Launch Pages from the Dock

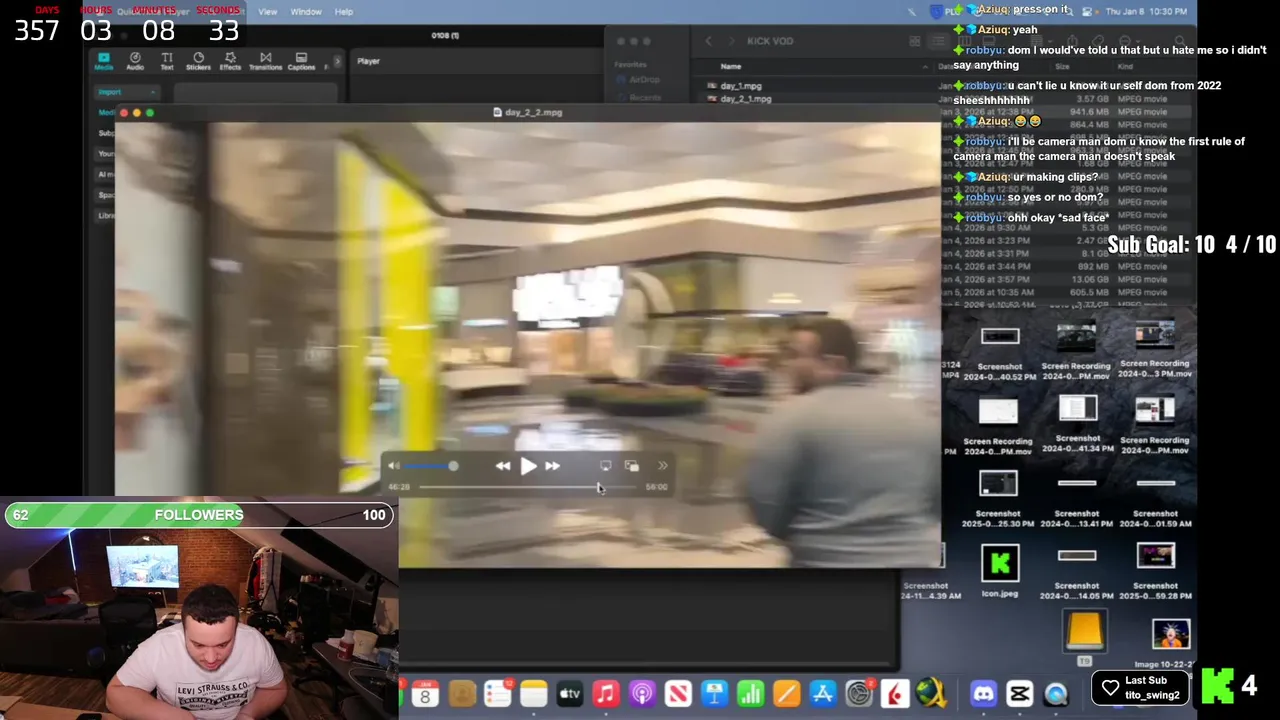[786, 693]
